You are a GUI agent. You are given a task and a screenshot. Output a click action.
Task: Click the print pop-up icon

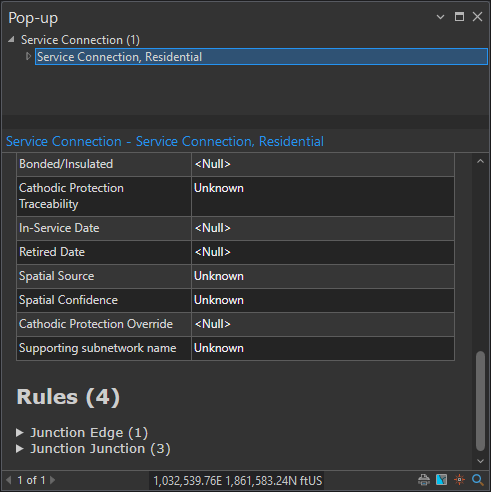click(x=424, y=480)
